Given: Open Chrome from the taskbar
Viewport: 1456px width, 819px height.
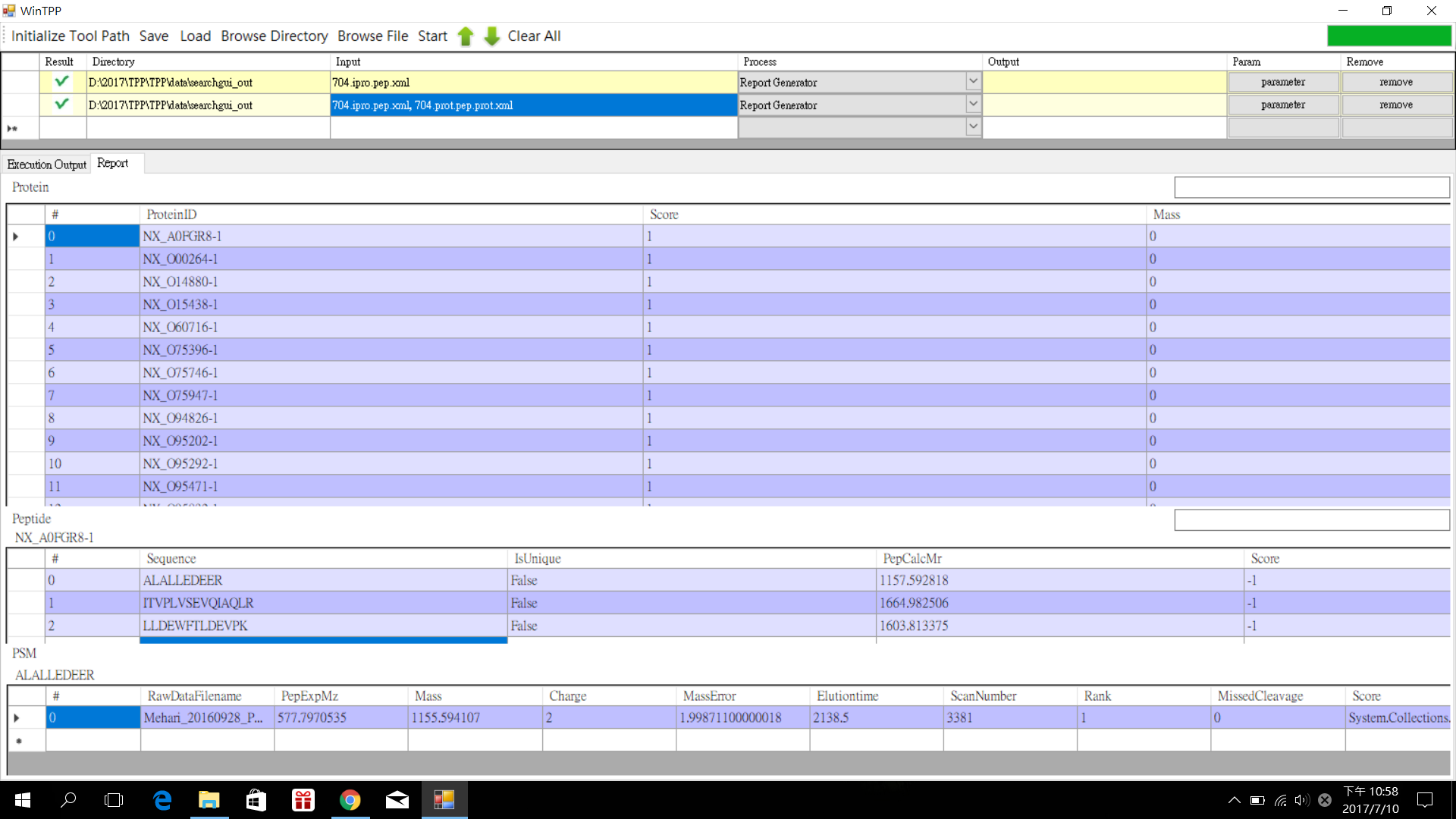Looking at the screenshot, I should 350,800.
